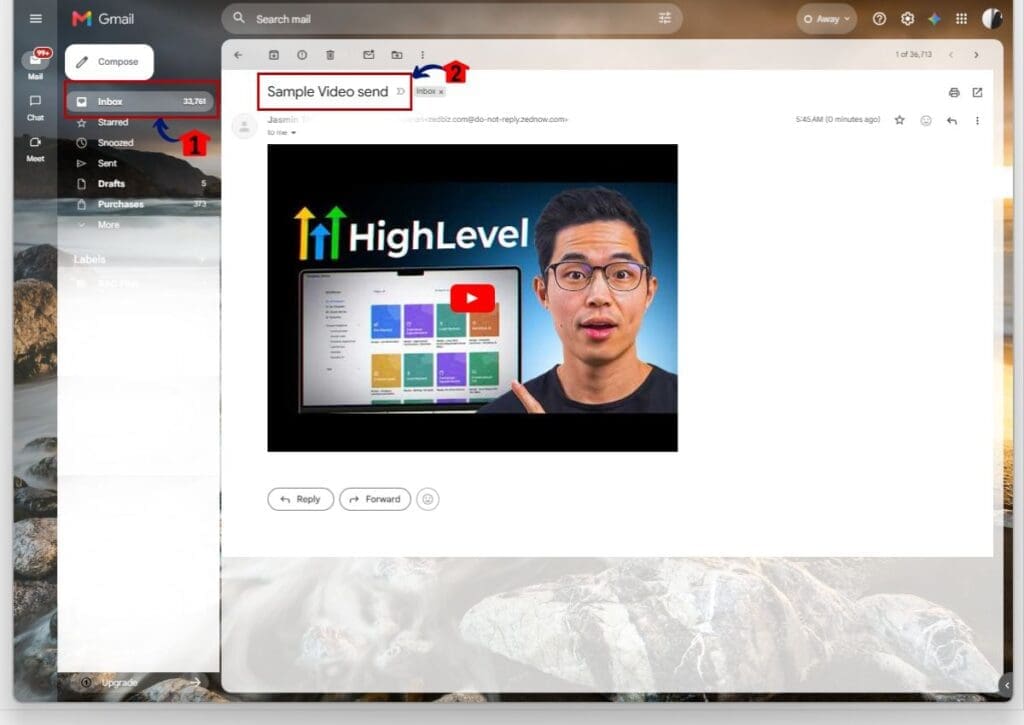
Task: Star this message
Action: 900,120
